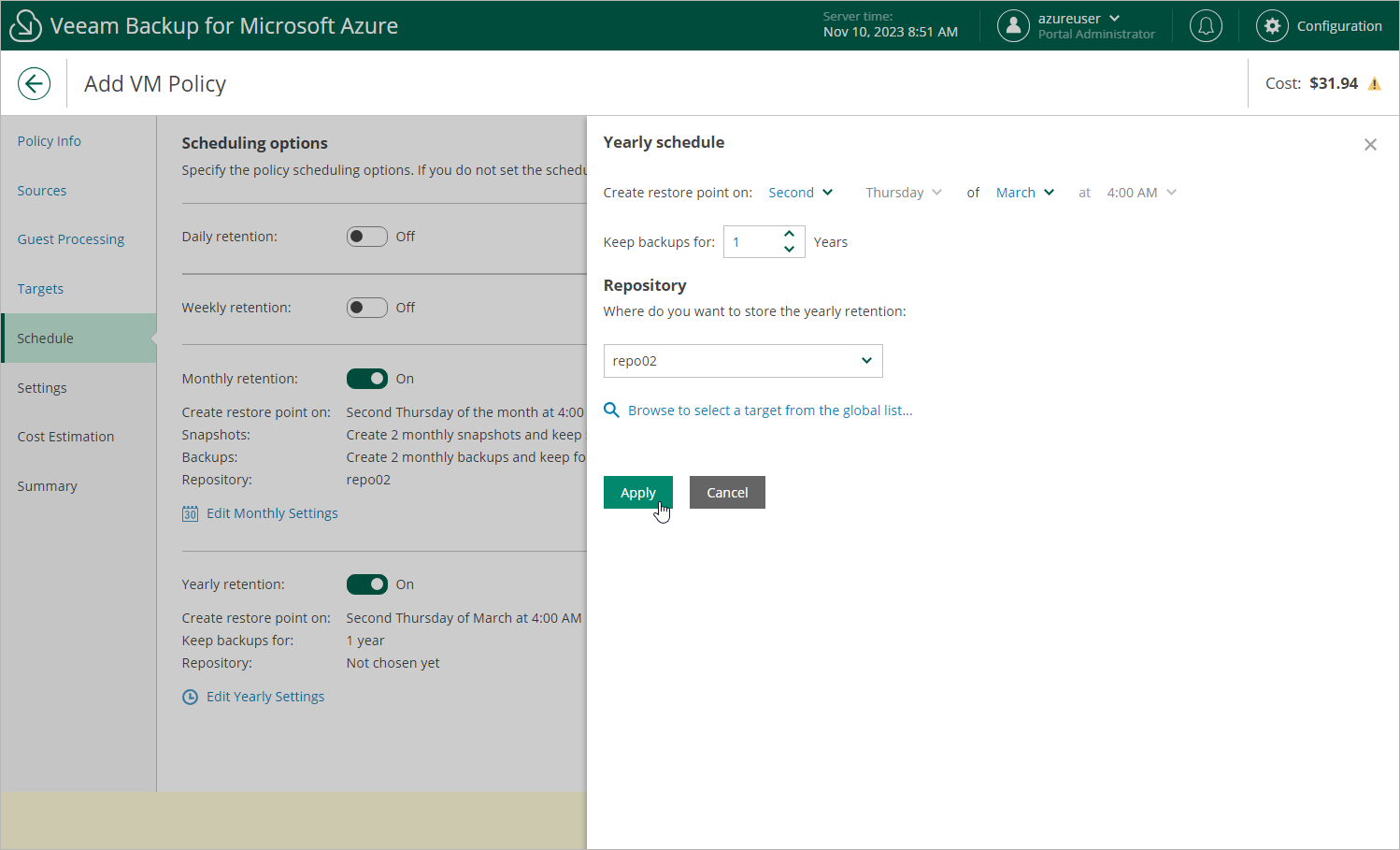Open the notifications bell icon

coord(1206,26)
